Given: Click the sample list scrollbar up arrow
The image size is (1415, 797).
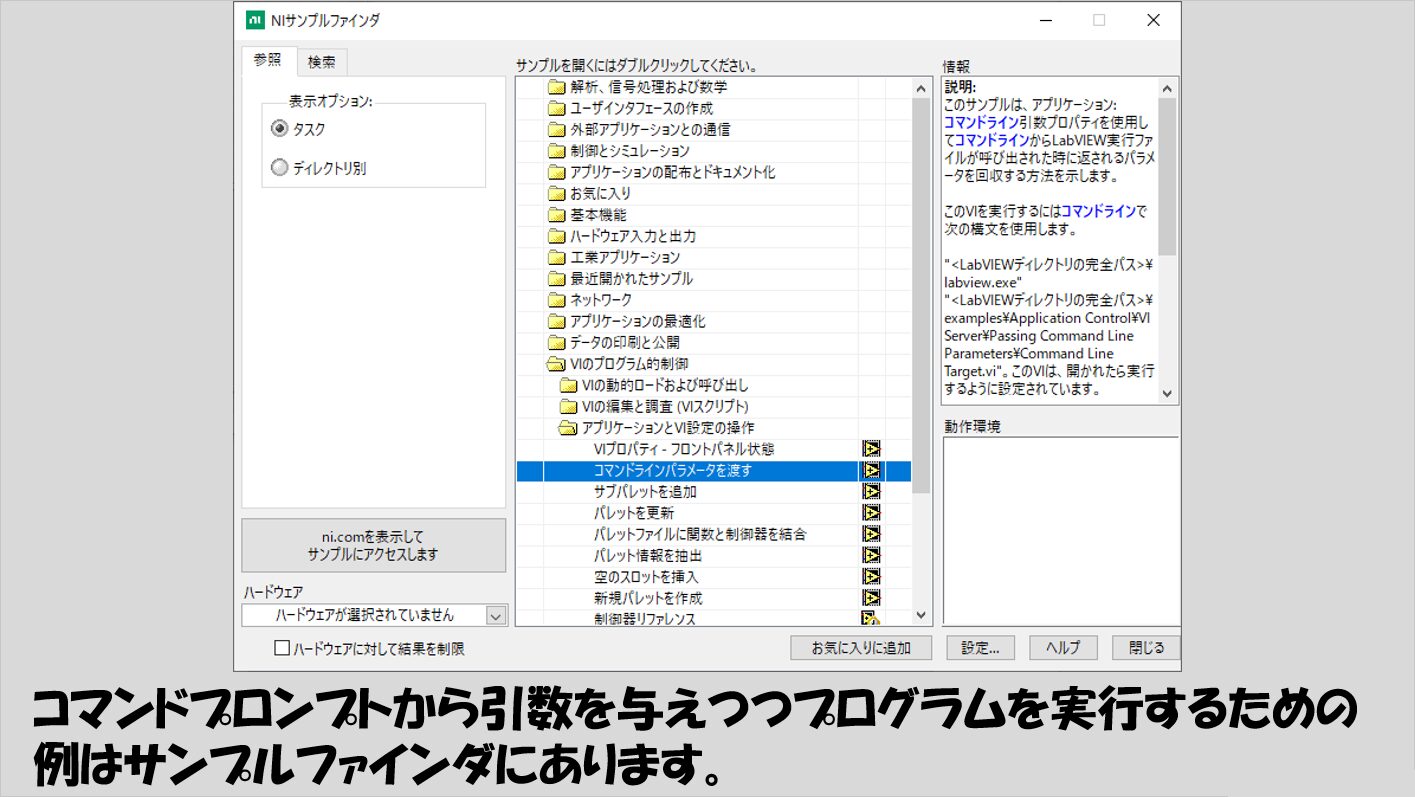Looking at the screenshot, I should [x=922, y=88].
